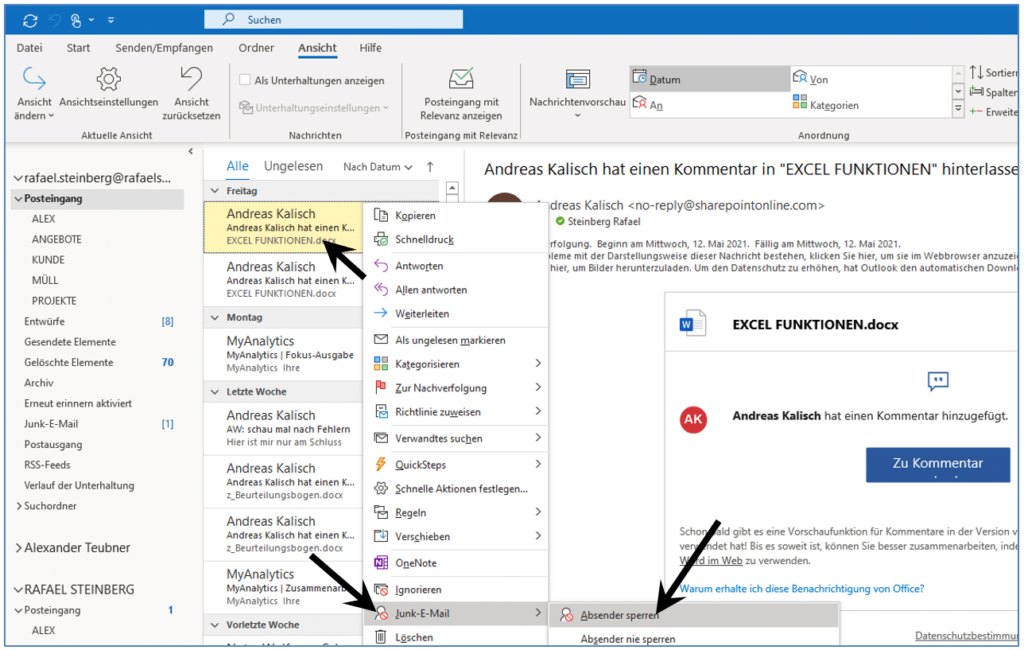Reverse sort order with the up arrow
This screenshot has height=650, width=1024.
point(430,167)
